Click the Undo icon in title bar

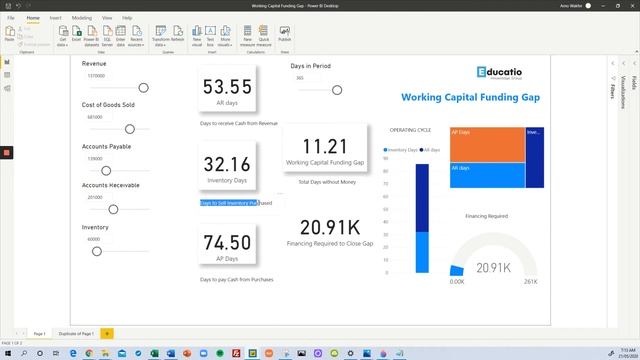[18, 6]
